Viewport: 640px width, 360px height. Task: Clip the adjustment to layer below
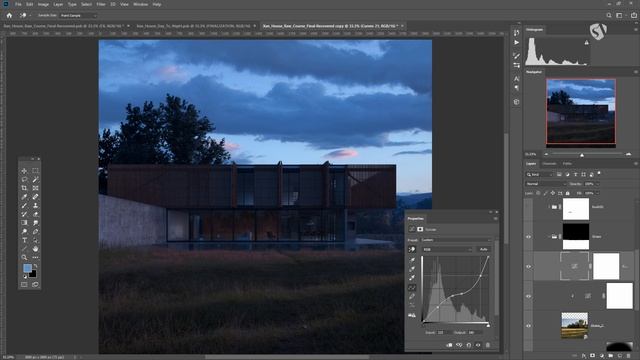click(x=449, y=345)
